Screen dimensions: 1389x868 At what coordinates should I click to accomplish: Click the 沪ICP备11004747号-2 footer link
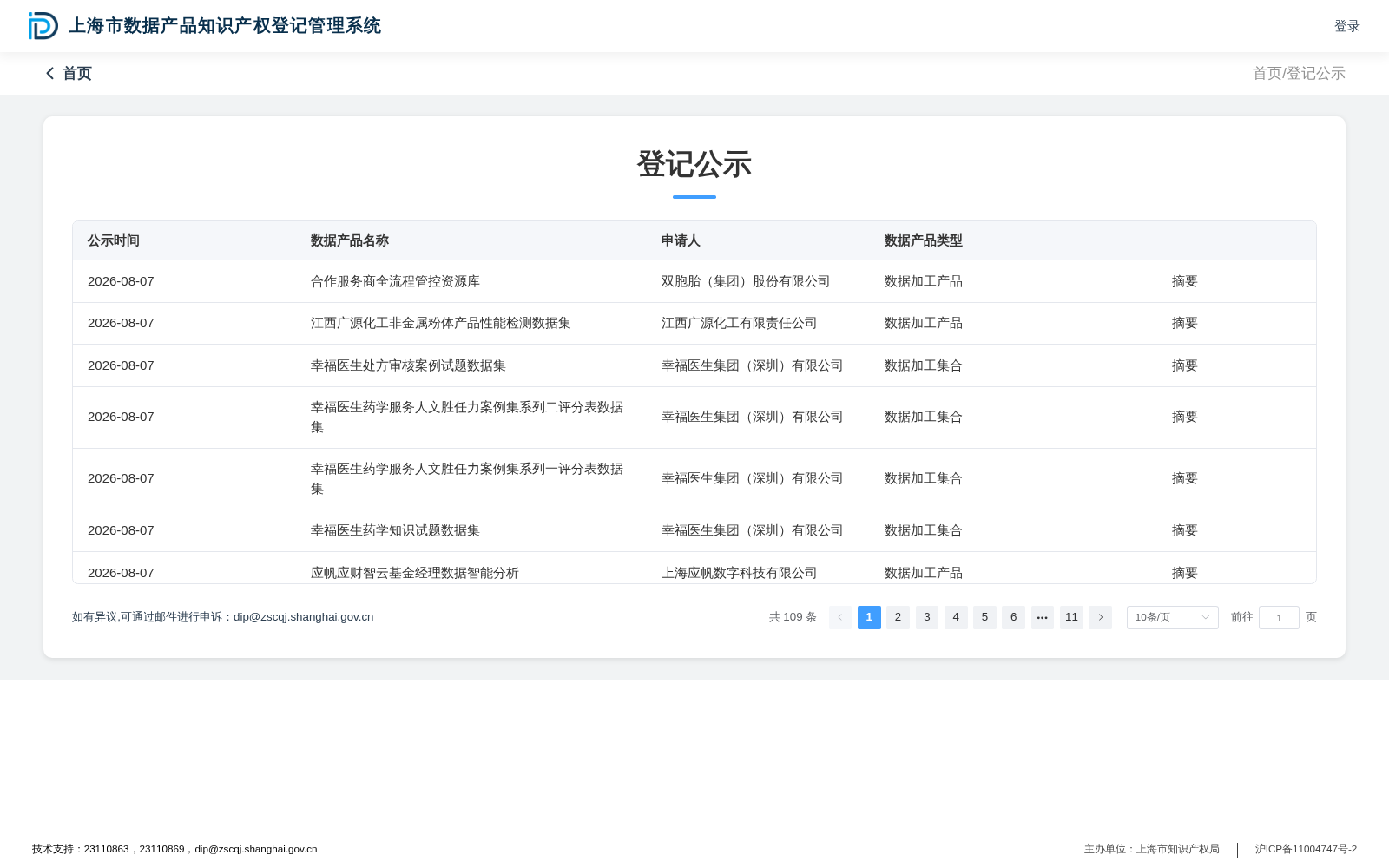point(1306,849)
